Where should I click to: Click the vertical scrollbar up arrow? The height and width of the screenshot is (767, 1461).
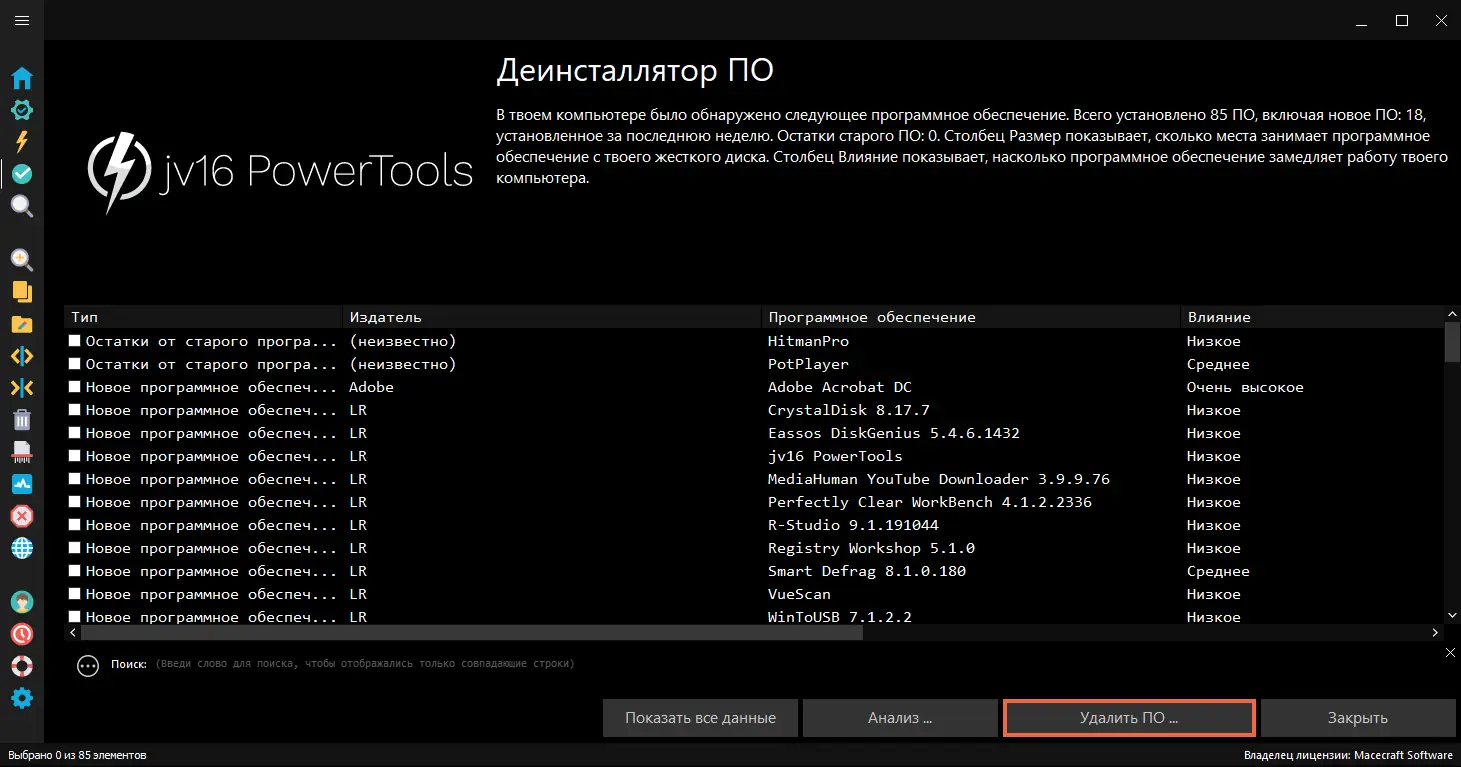[1452, 314]
